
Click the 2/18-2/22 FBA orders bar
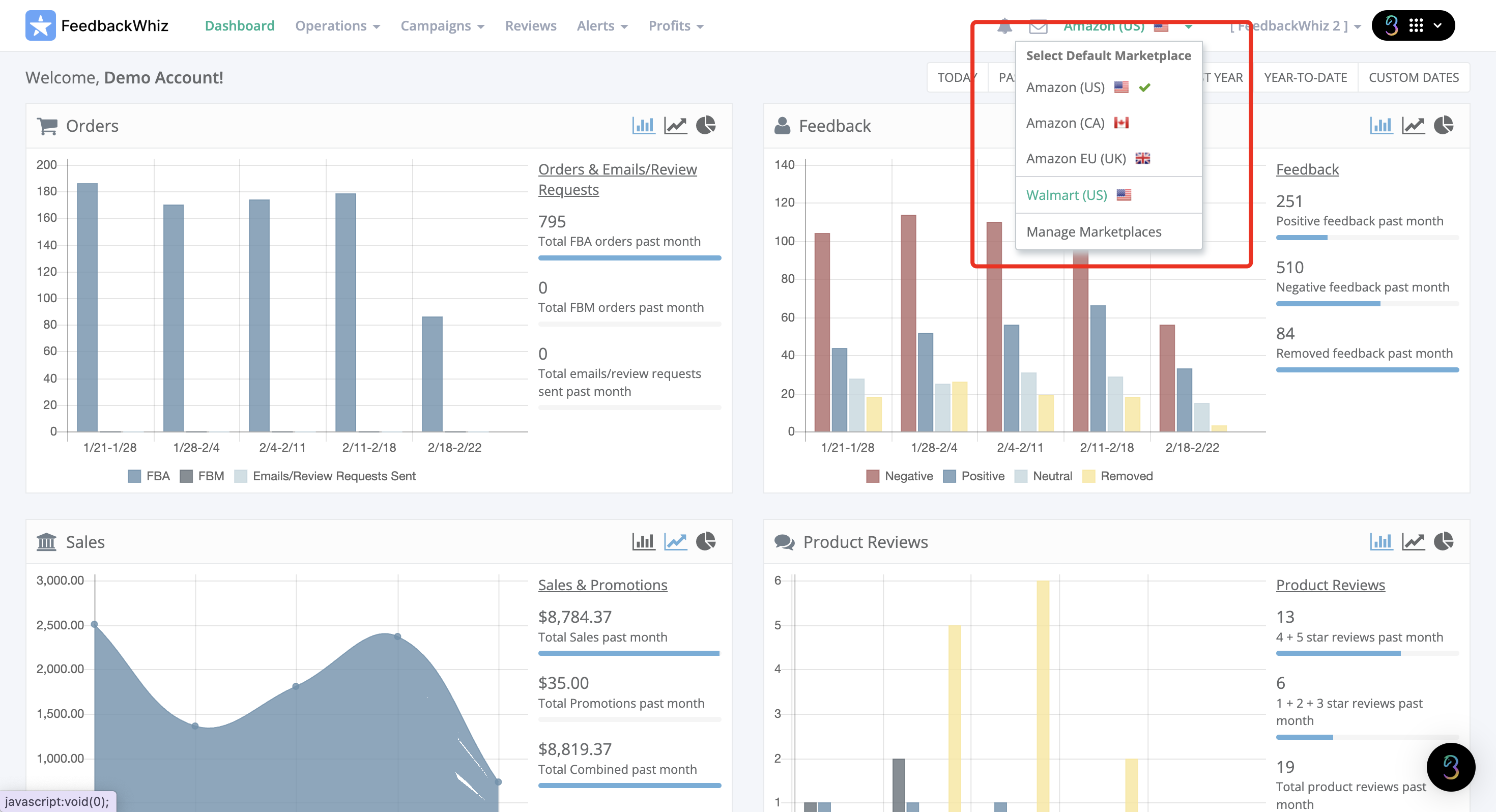[432, 374]
